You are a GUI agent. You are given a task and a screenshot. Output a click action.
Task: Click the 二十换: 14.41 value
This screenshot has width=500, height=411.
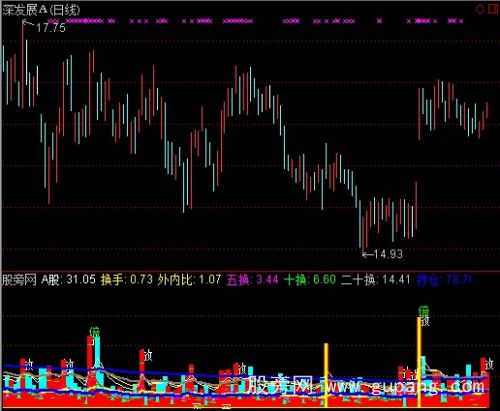[x=375, y=279]
